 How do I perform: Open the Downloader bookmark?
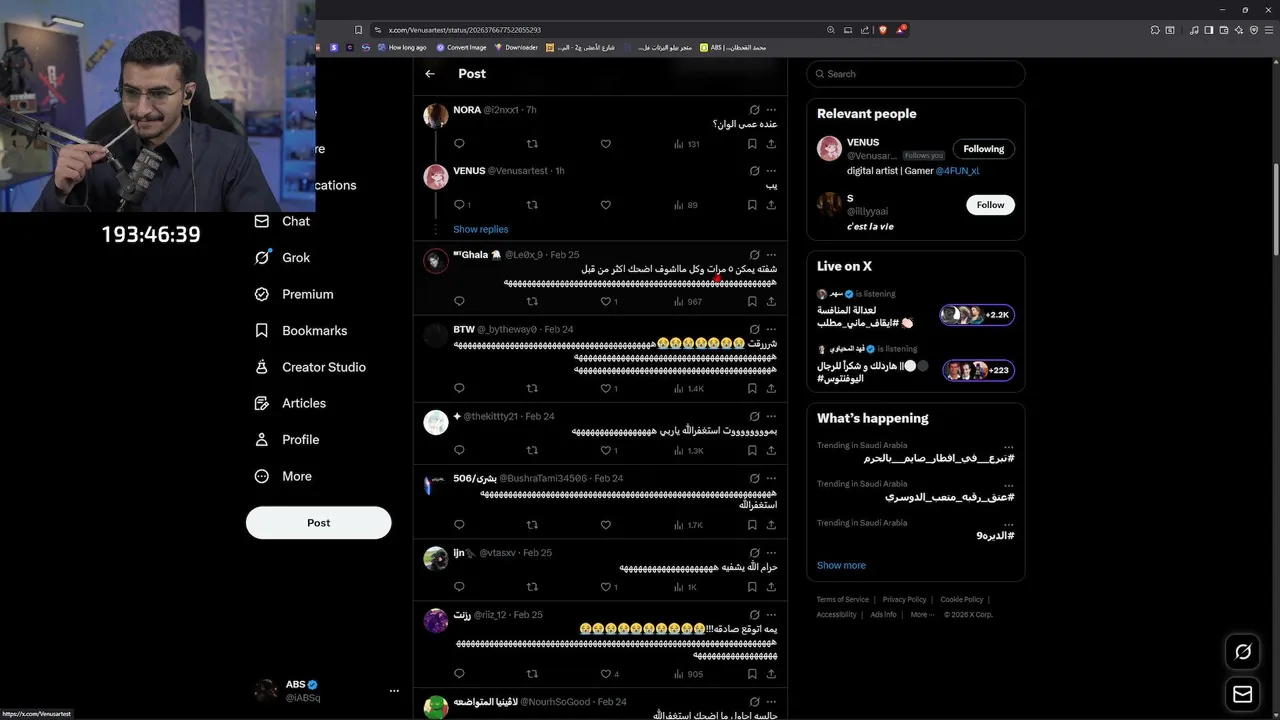(516, 47)
